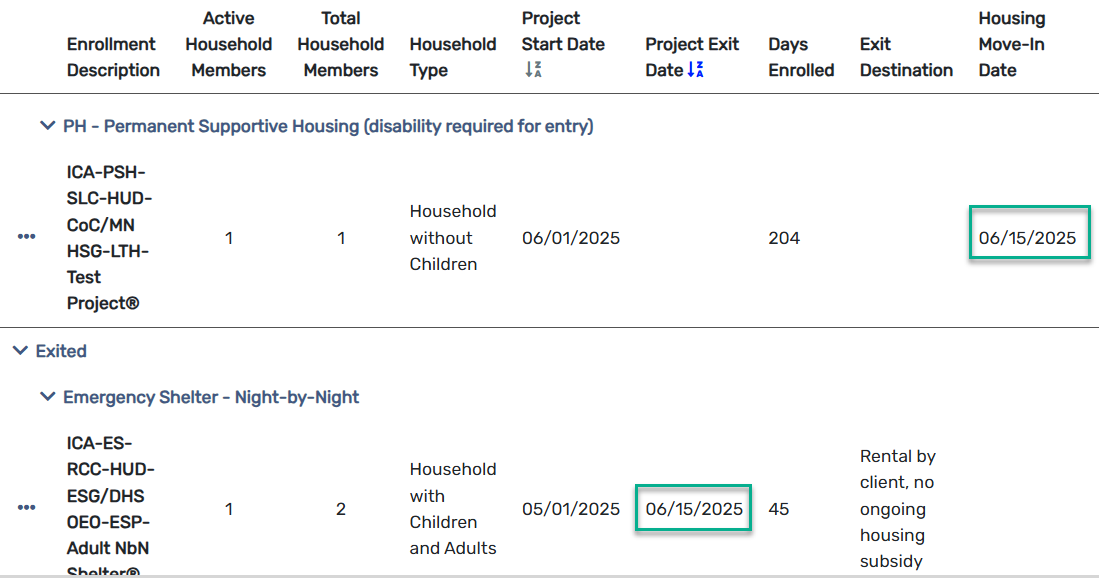Click the Total Household Members column header
1099x578 pixels.
coord(341,44)
